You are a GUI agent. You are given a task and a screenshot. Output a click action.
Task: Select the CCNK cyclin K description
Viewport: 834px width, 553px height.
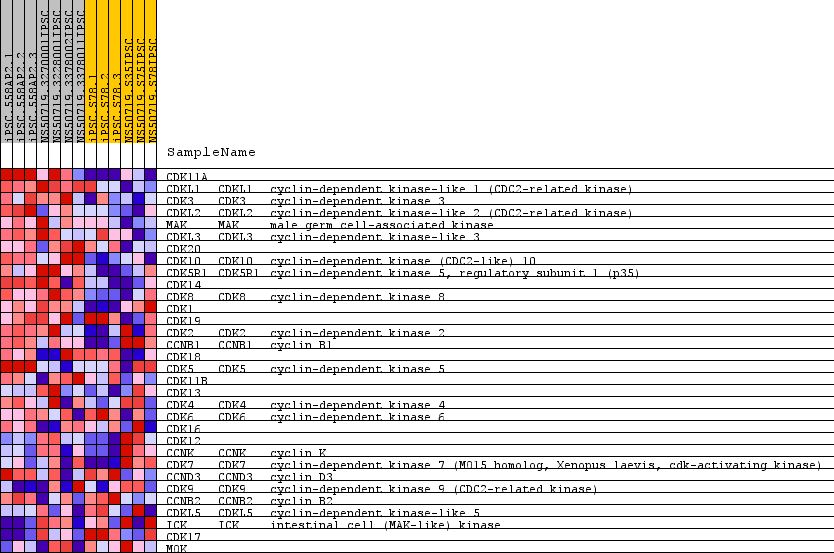tap(298, 453)
